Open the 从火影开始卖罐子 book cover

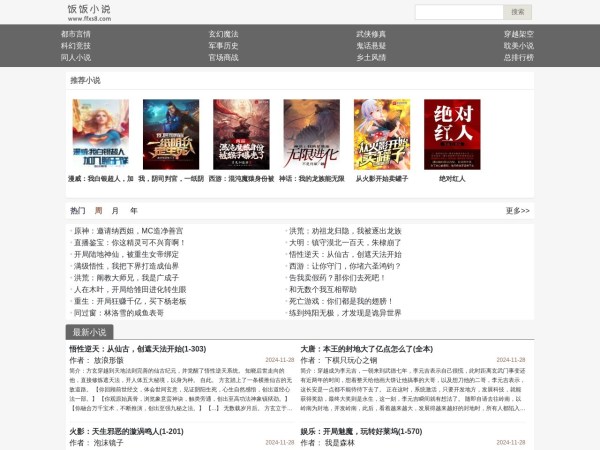click(381, 134)
